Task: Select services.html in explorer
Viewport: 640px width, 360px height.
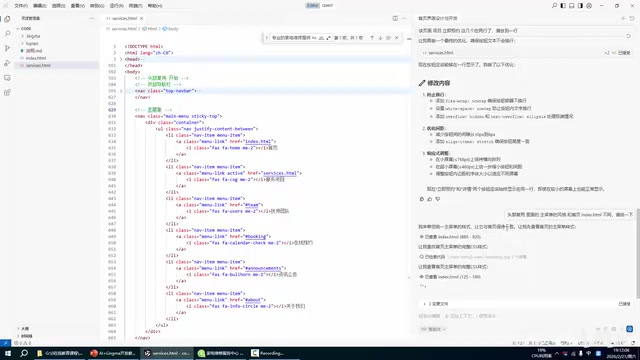Action: [38, 65]
